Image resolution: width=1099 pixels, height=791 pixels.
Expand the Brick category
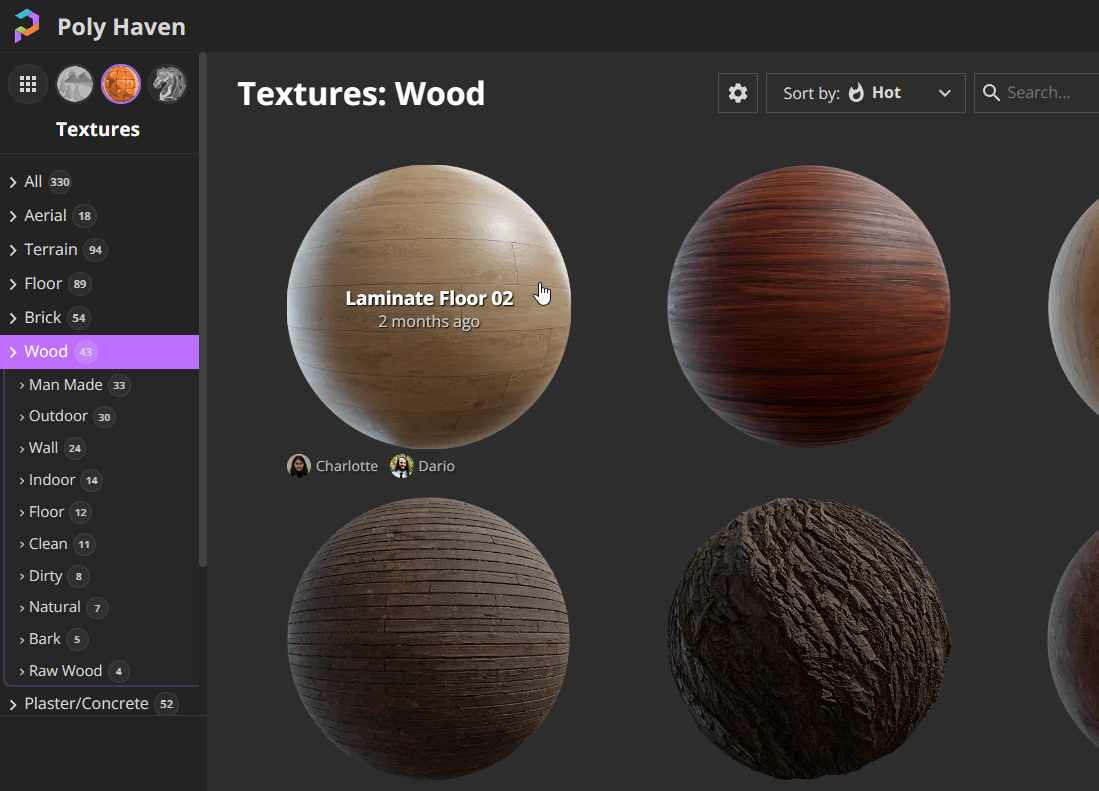tap(43, 318)
